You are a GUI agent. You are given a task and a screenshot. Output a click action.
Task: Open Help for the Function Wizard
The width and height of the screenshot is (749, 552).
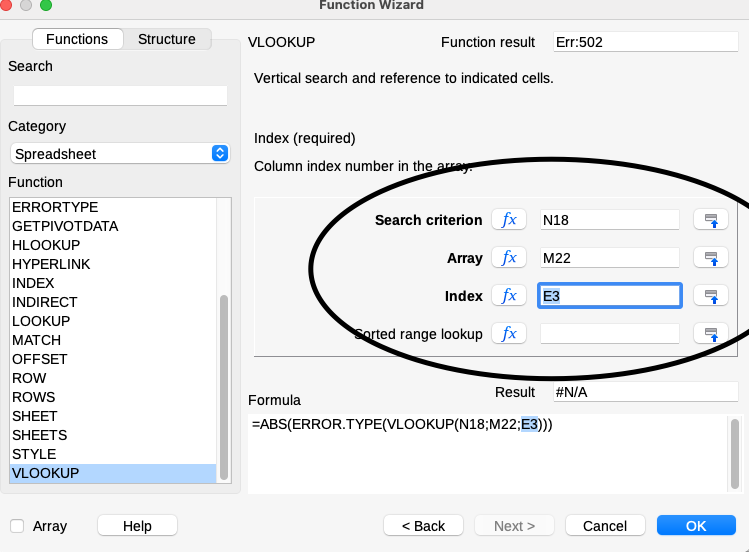pos(137,526)
